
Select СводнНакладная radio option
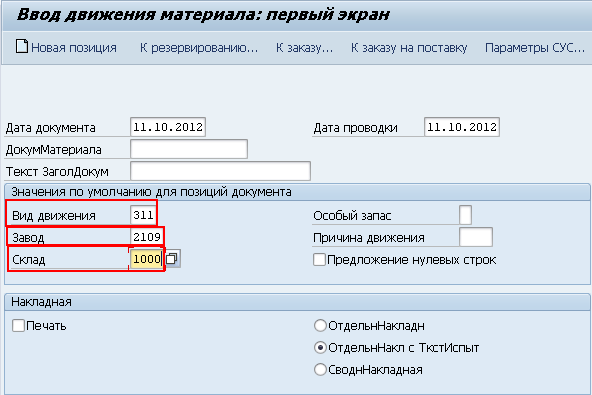[x=320, y=369]
